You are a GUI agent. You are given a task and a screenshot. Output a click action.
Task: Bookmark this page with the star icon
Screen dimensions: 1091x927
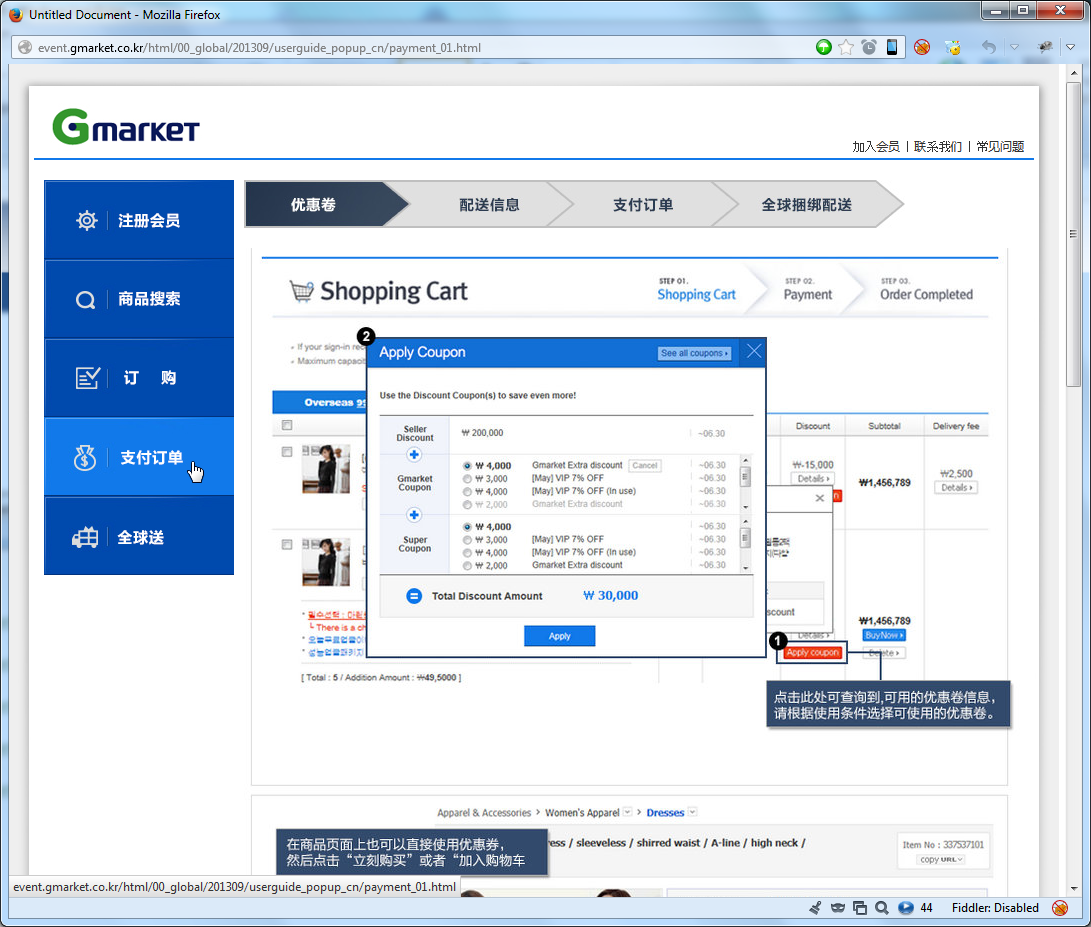click(x=846, y=47)
